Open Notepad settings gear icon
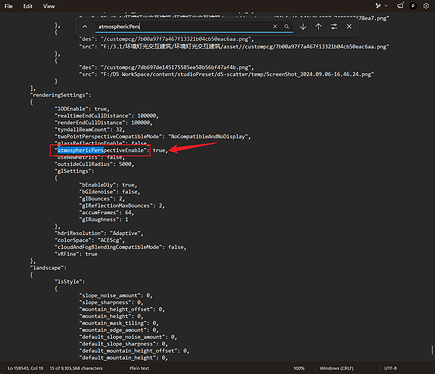 click(x=426, y=6)
